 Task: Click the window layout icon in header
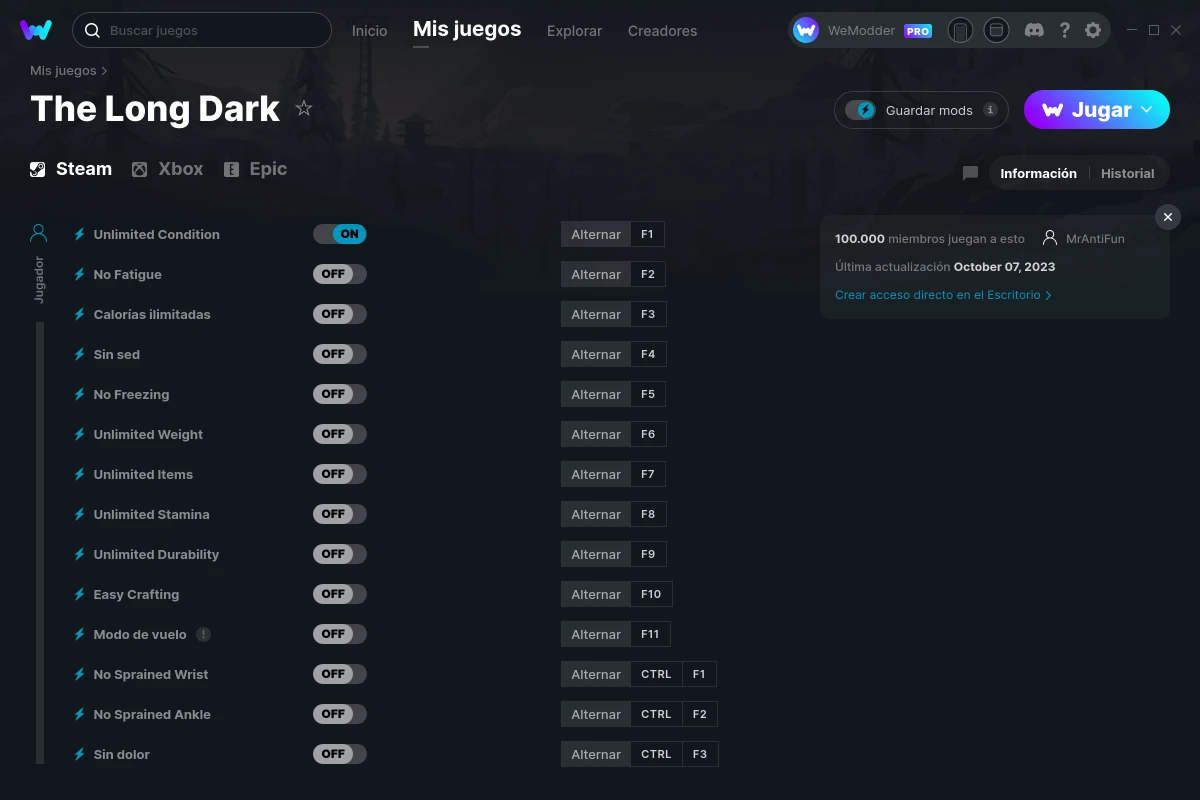996,30
